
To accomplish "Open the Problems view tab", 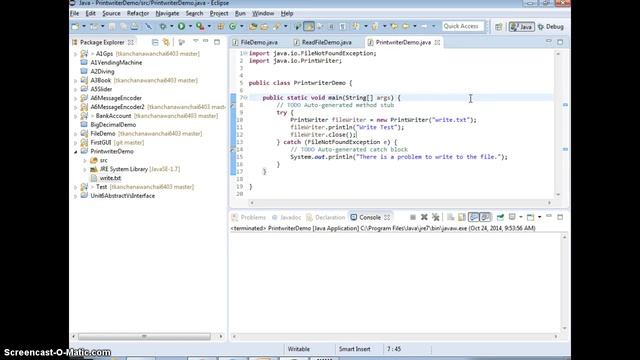I will (x=249, y=218).
